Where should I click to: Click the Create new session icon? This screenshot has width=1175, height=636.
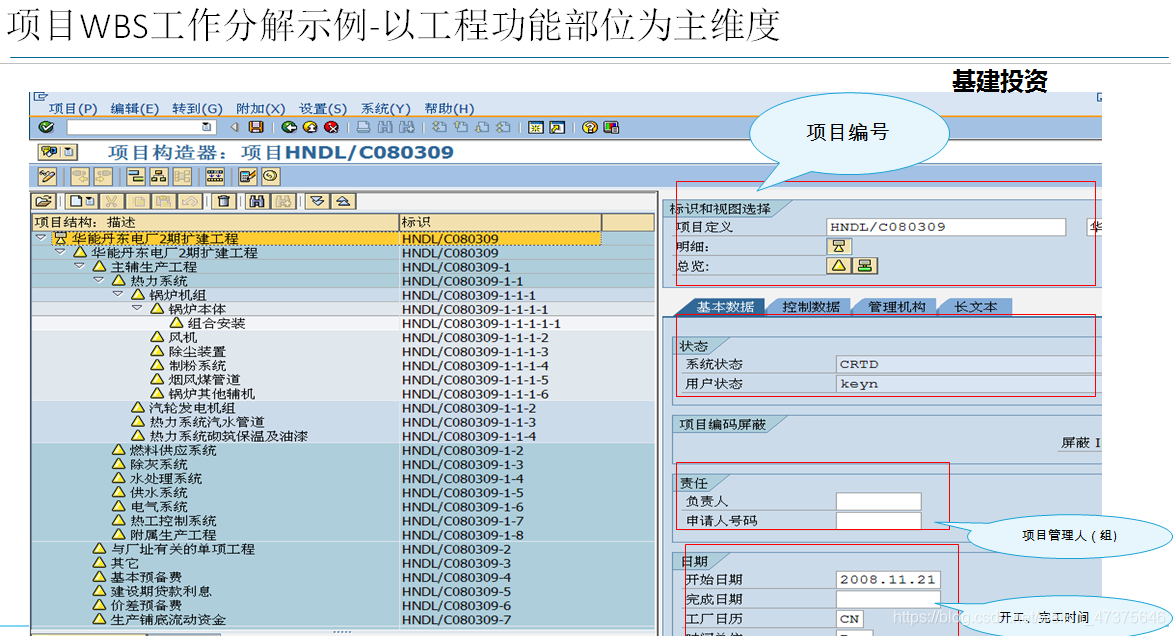pos(536,127)
